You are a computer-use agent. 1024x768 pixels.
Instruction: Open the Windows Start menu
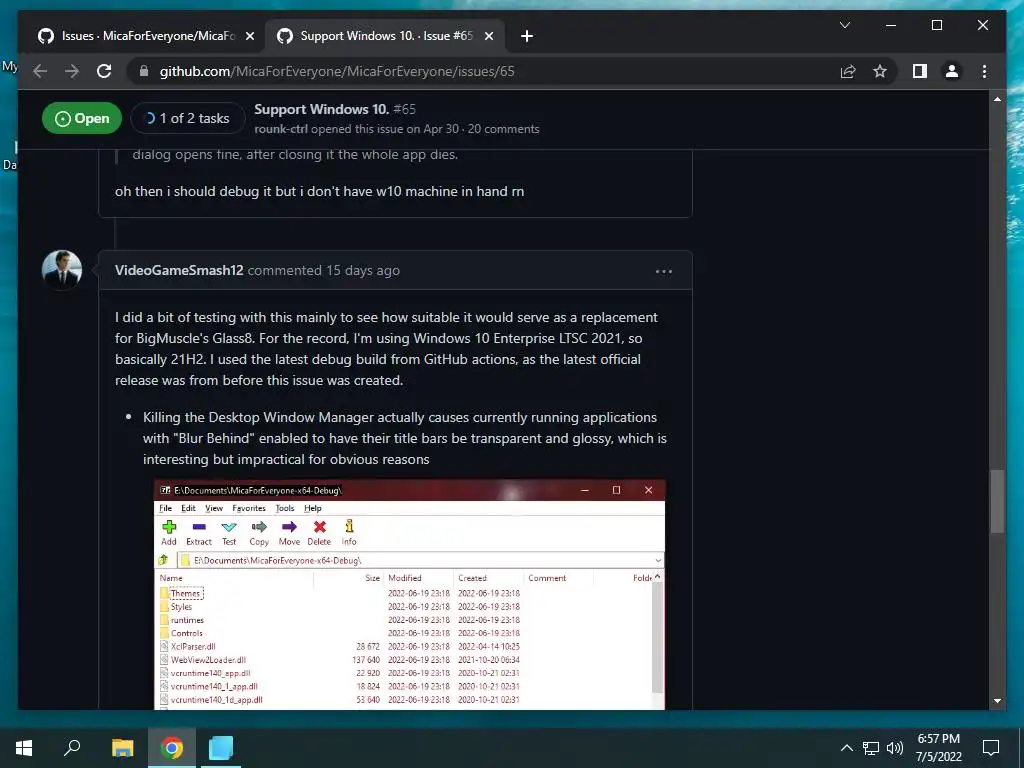click(x=24, y=748)
